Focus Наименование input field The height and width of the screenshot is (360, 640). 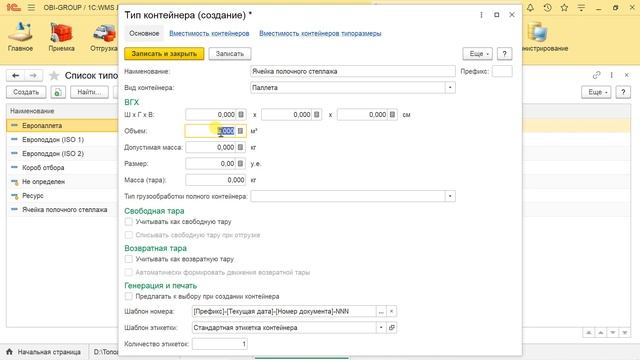pyautogui.click(x=353, y=71)
